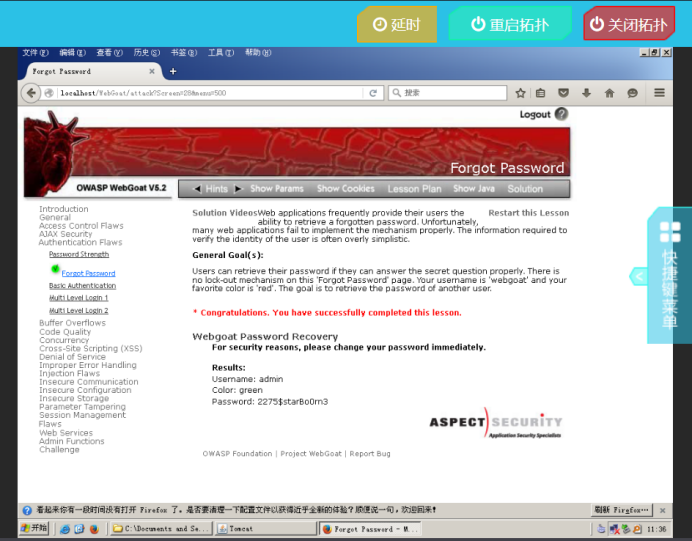Open the 帮助 menu
This screenshot has width=692, height=541.
coord(258,53)
